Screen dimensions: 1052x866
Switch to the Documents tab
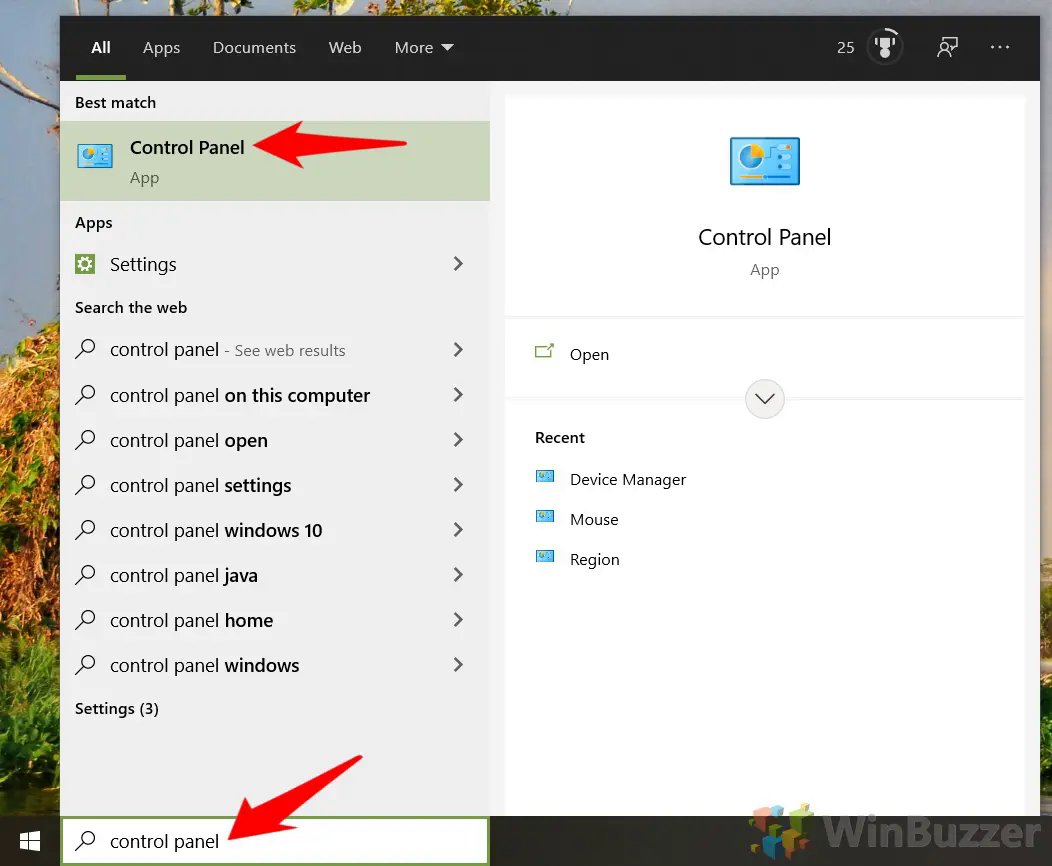[254, 48]
